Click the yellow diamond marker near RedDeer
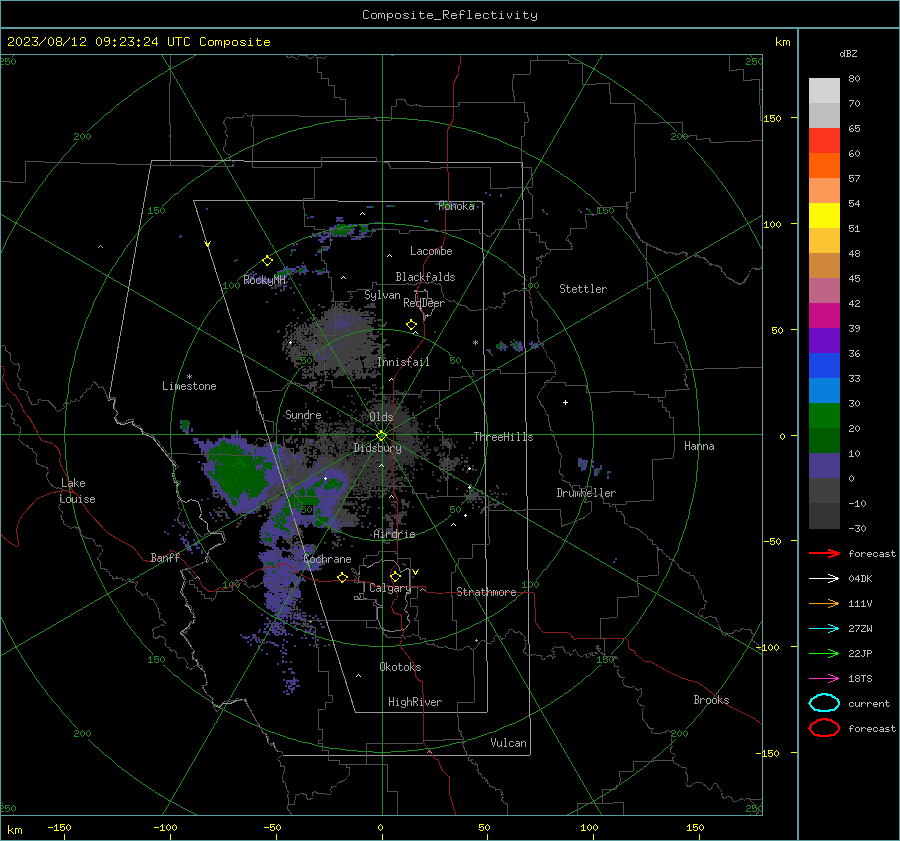900x841 pixels. click(411, 325)
